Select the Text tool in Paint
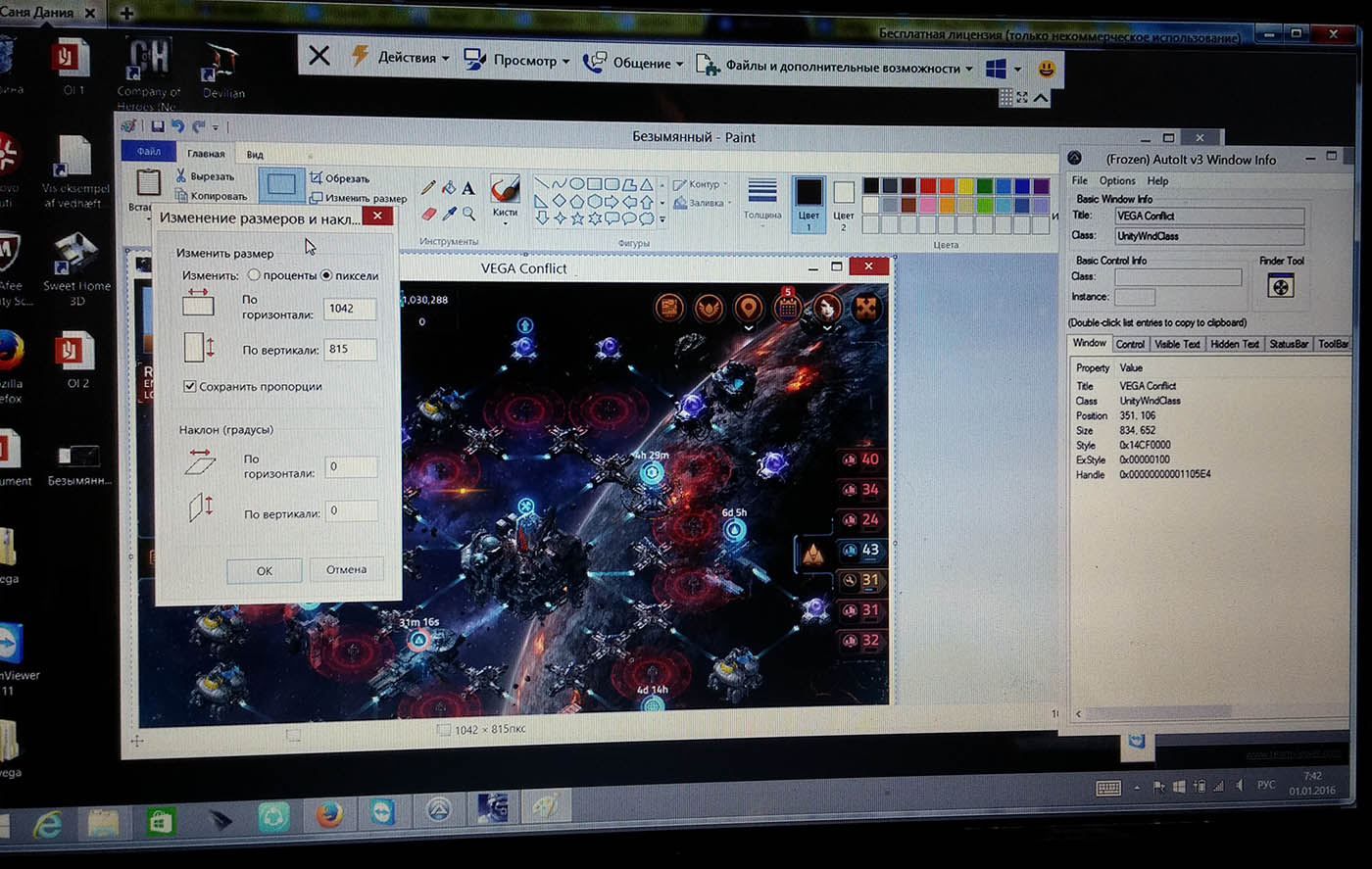This screenshot has height=869, width=1372. click(468, 188)
